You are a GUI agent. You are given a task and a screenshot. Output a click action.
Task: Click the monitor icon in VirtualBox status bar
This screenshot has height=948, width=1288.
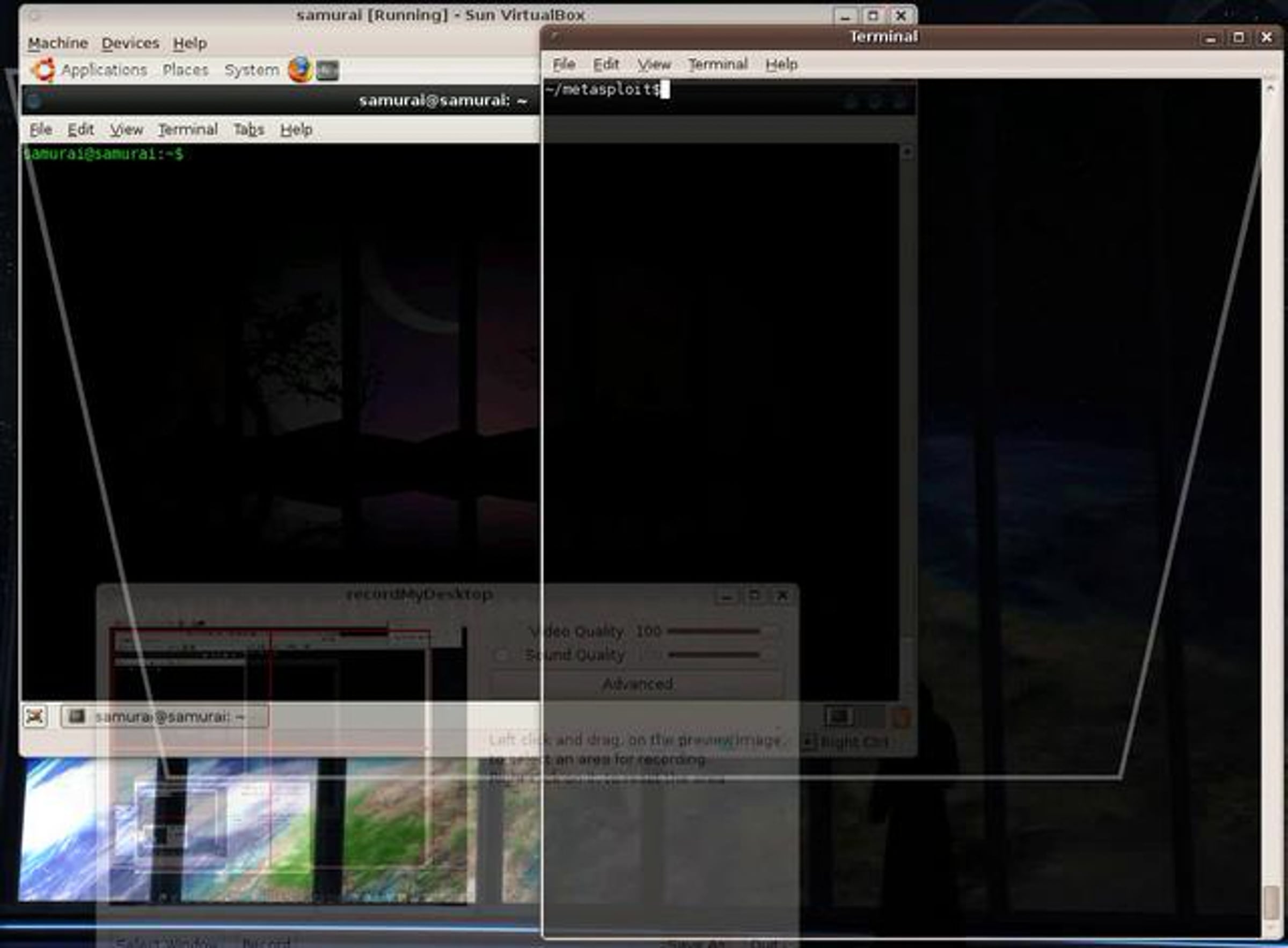[839, 716]
